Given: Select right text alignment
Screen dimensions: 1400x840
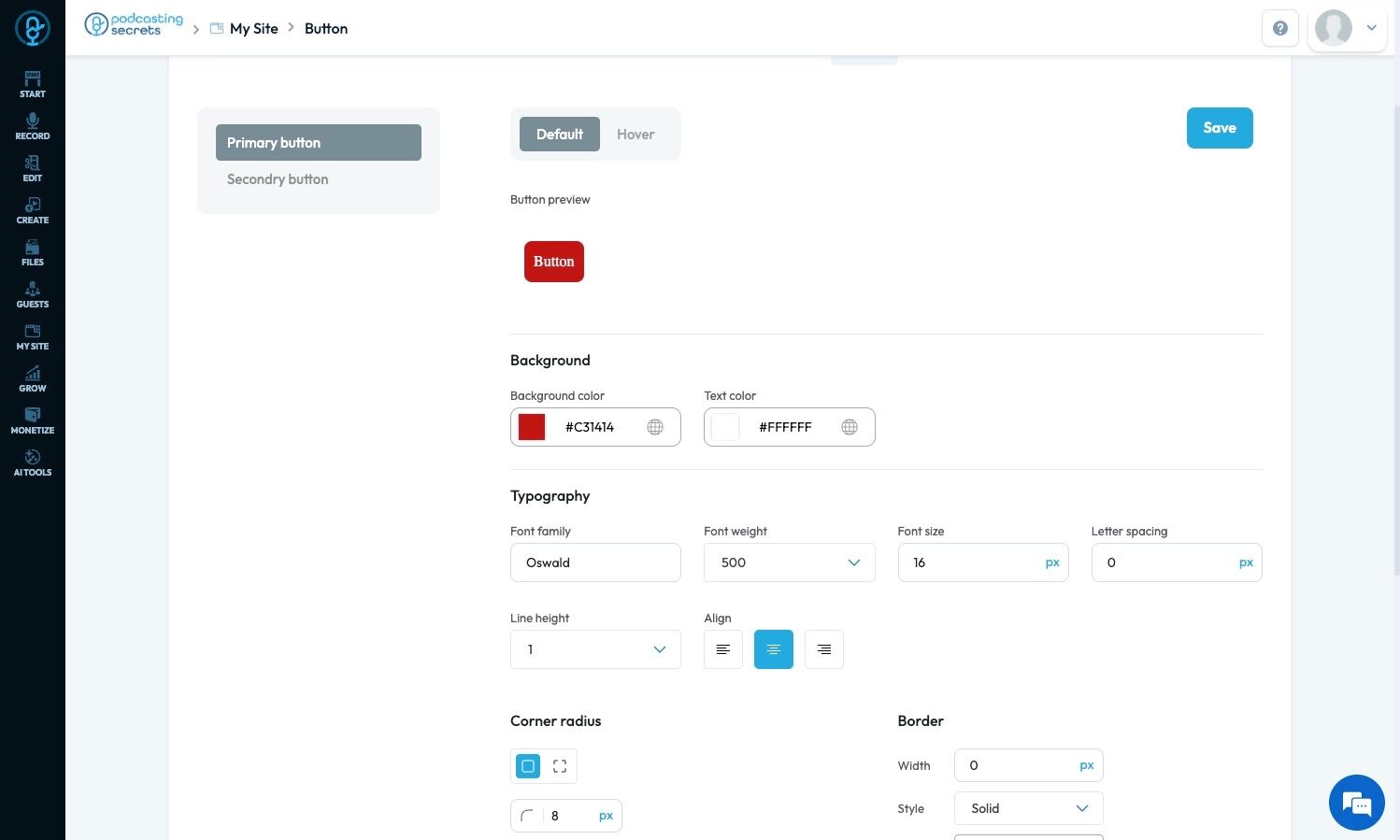Looking at the screenshot, I should (824, 649).
